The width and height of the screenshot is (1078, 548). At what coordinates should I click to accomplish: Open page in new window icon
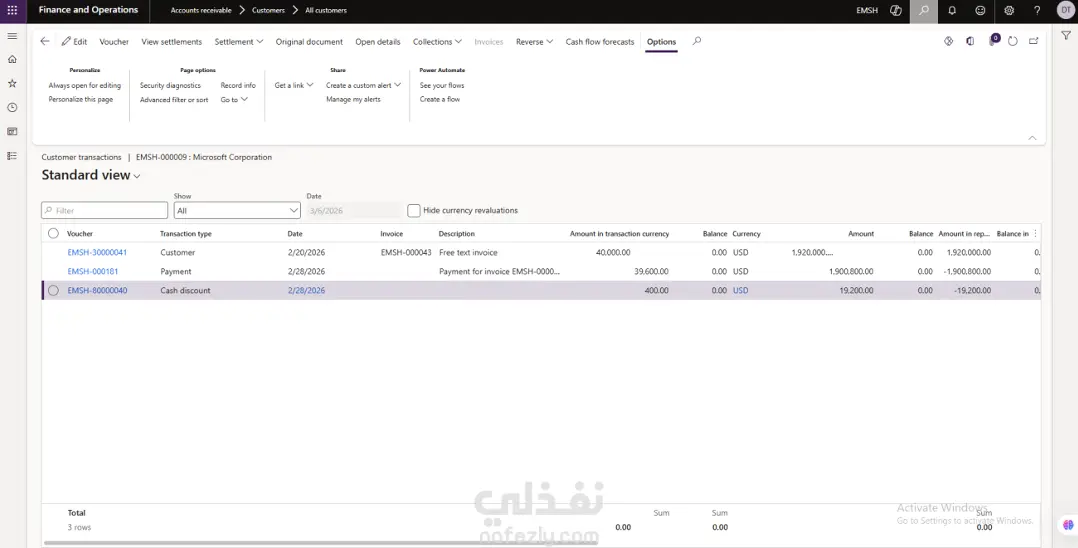coord(1033,41)
